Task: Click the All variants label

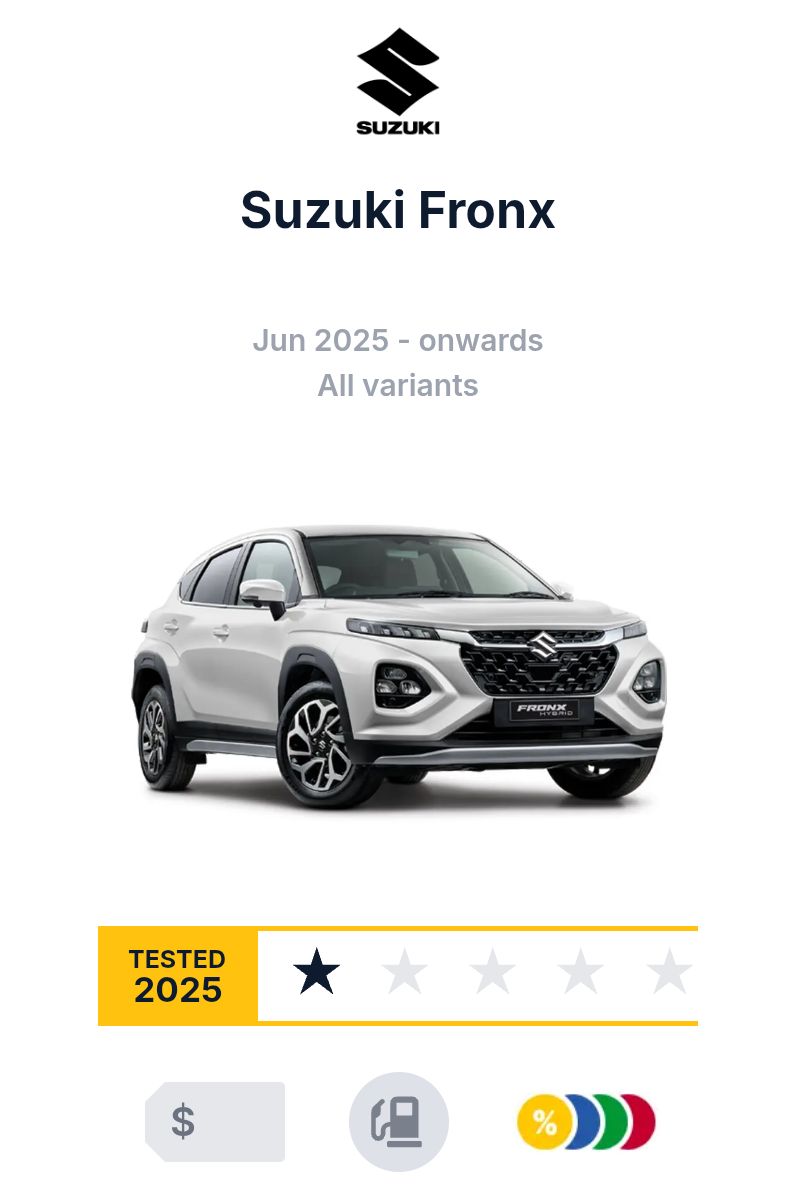Action: 398,385
